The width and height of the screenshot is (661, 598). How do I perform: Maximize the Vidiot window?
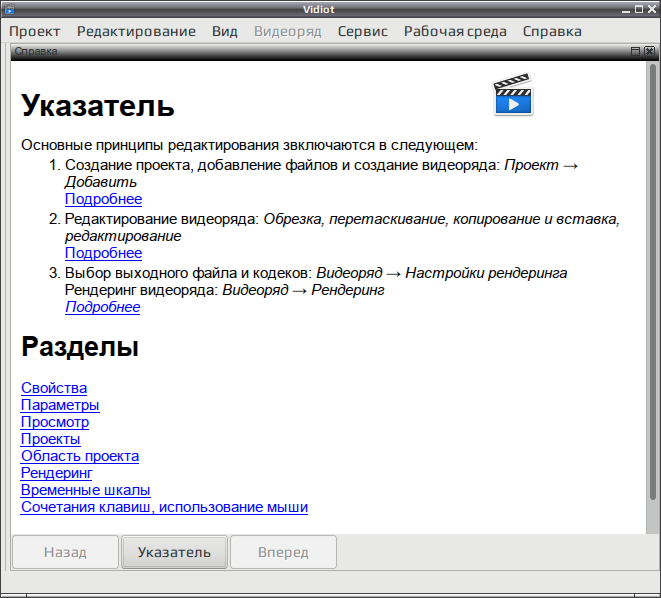point(639,9)
